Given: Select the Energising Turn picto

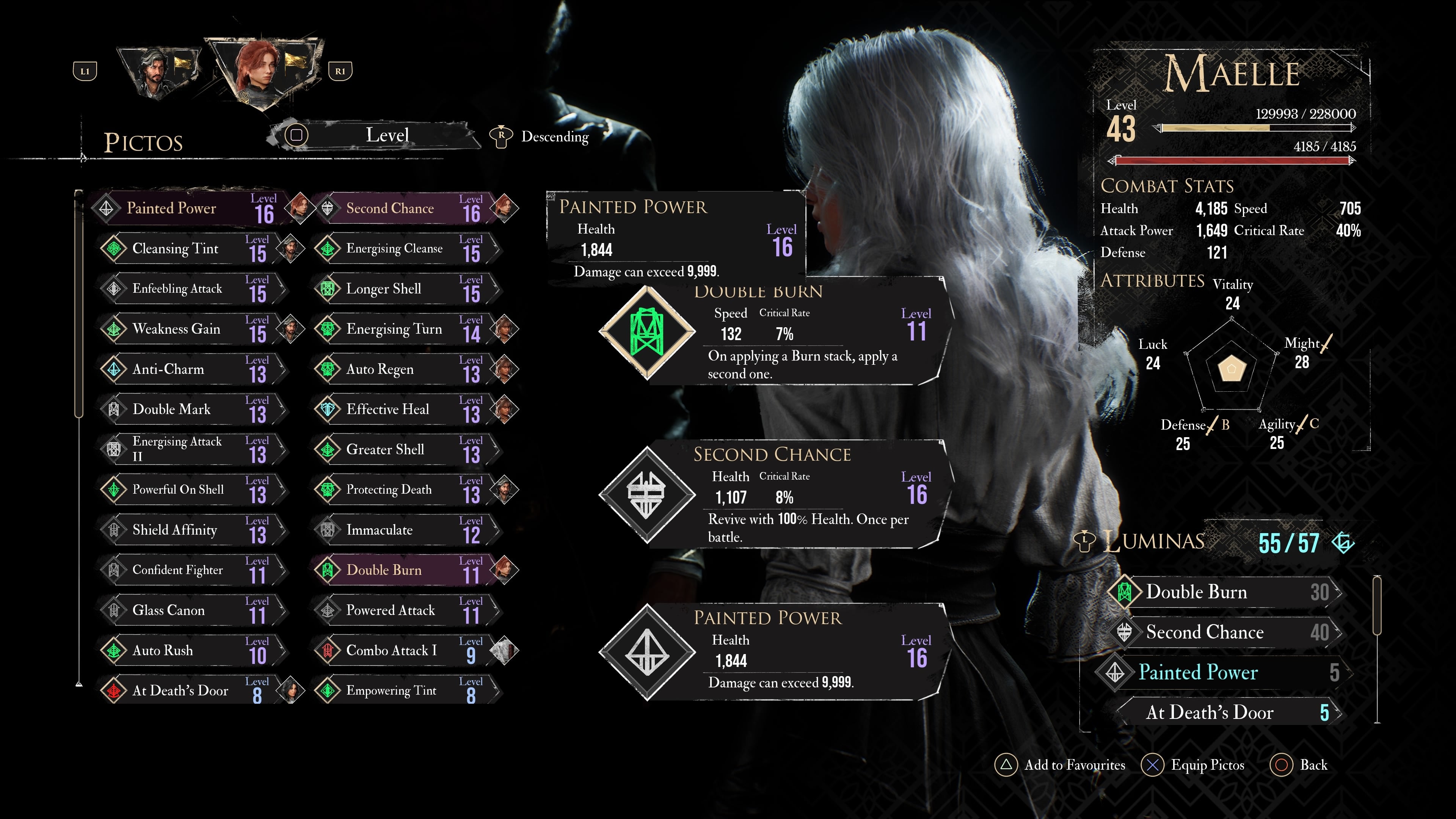Looking at the screenshot, I should tap(407, 329).
